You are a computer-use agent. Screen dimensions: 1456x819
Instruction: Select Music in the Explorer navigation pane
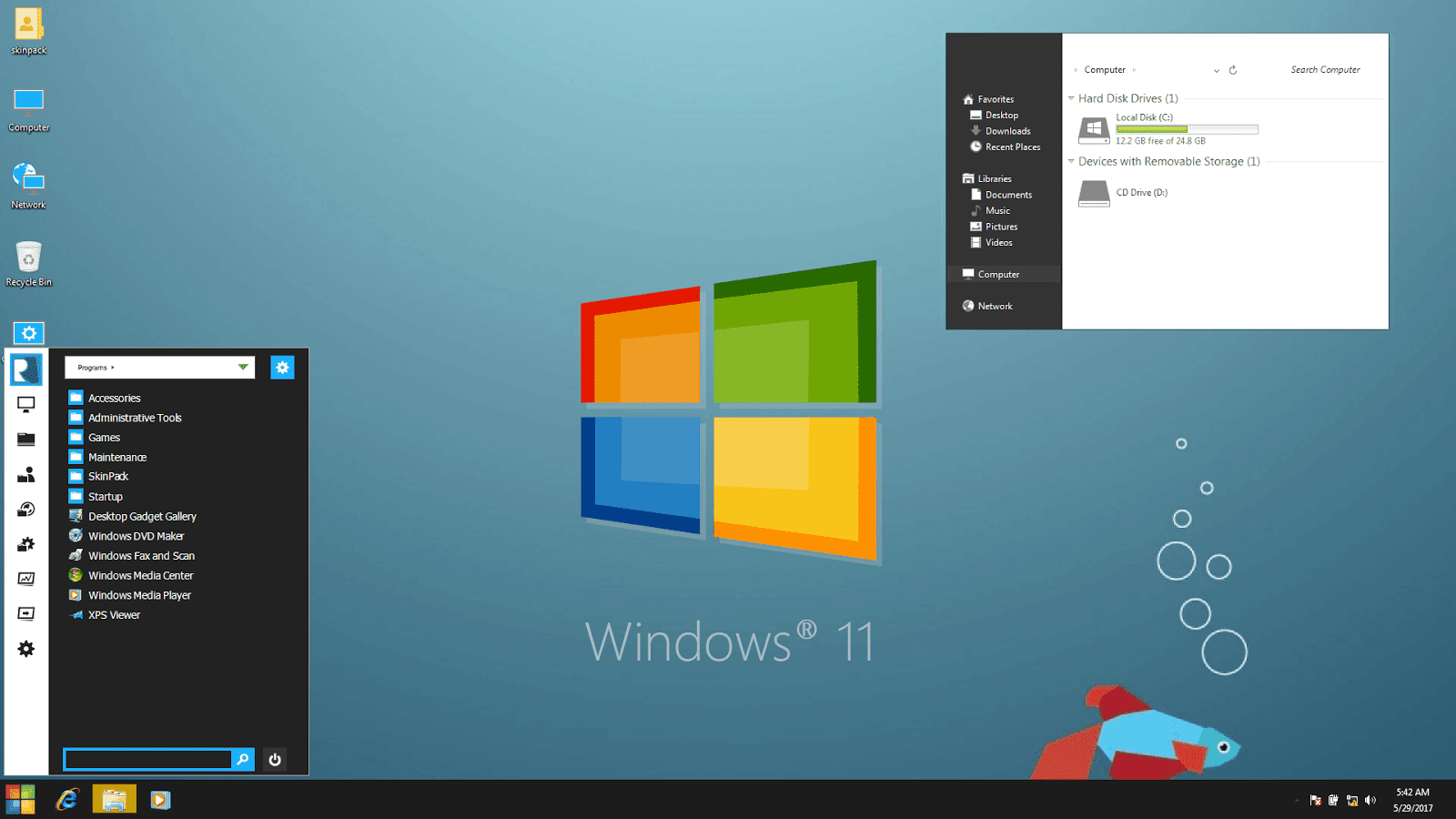coord(990,210)
